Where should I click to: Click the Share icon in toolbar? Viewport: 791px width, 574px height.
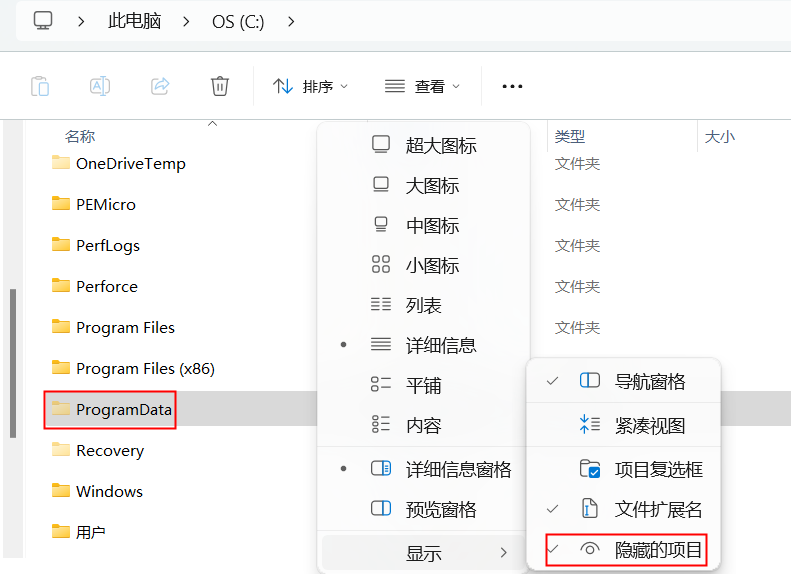[x=160, y=86]
